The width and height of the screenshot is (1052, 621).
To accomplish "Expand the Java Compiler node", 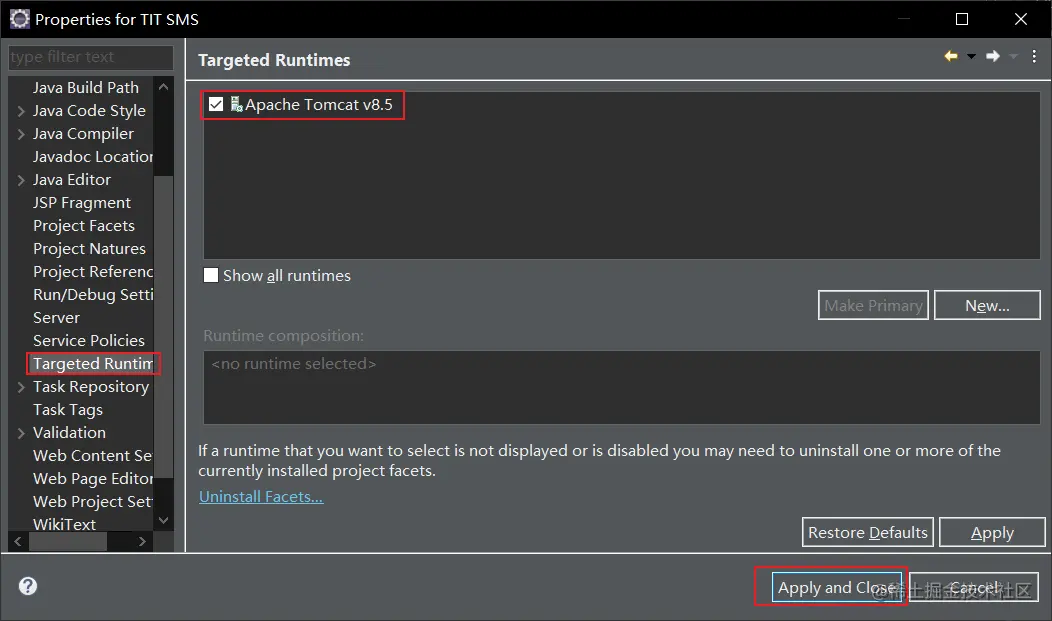I will click(x=21, y=133).
